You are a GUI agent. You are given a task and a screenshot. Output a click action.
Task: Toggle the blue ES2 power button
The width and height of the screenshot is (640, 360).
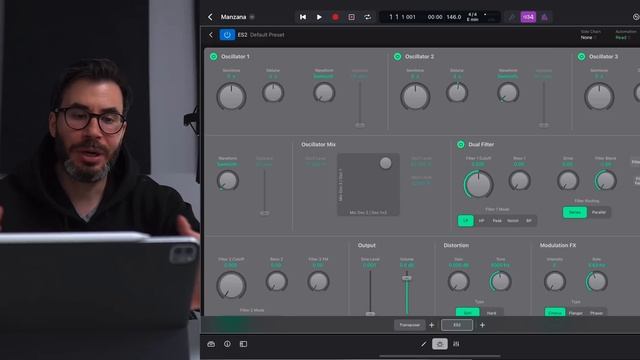[227, 35]
